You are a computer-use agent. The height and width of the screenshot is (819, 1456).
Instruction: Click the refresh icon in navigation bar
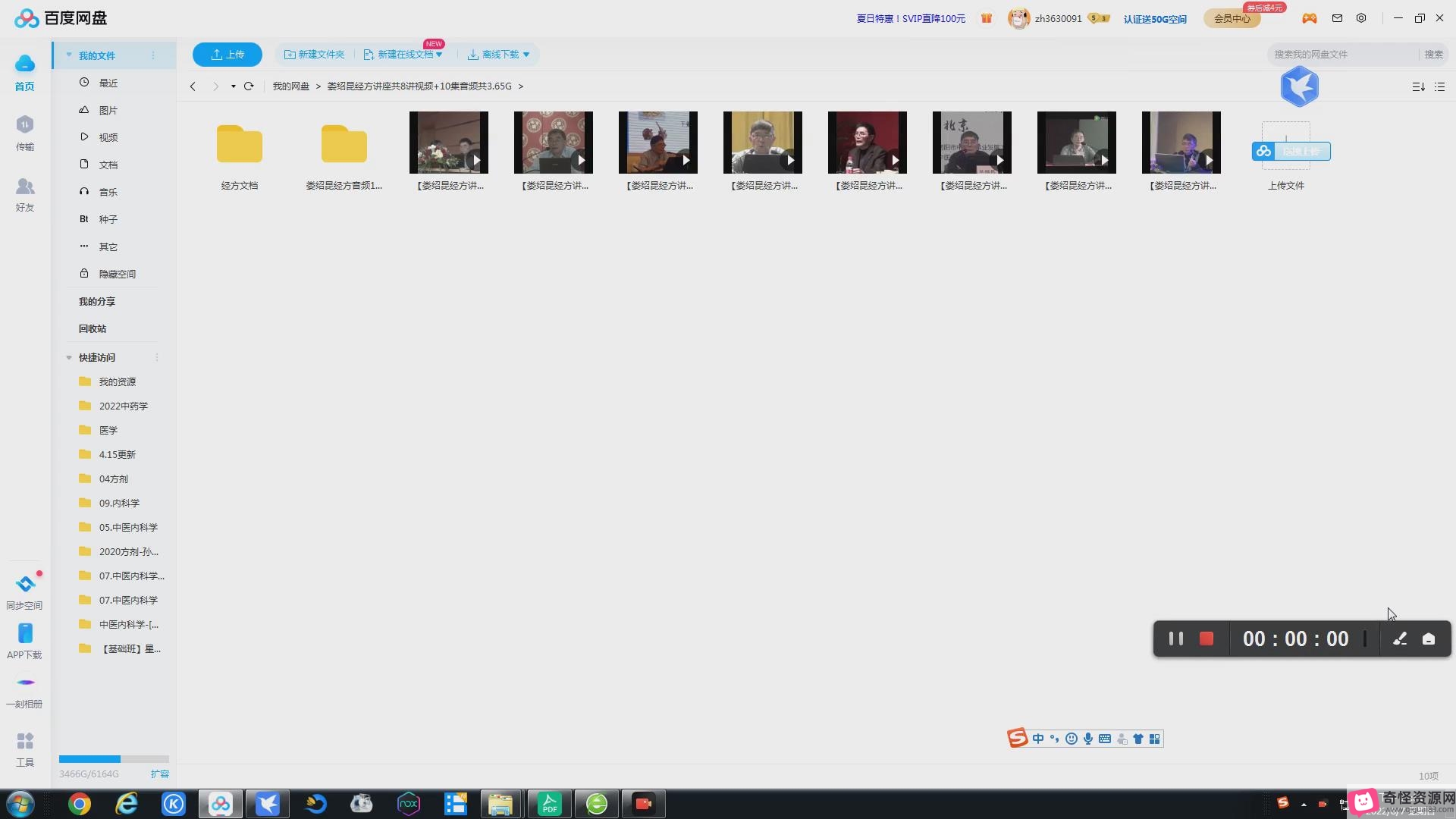click(249, 86)
